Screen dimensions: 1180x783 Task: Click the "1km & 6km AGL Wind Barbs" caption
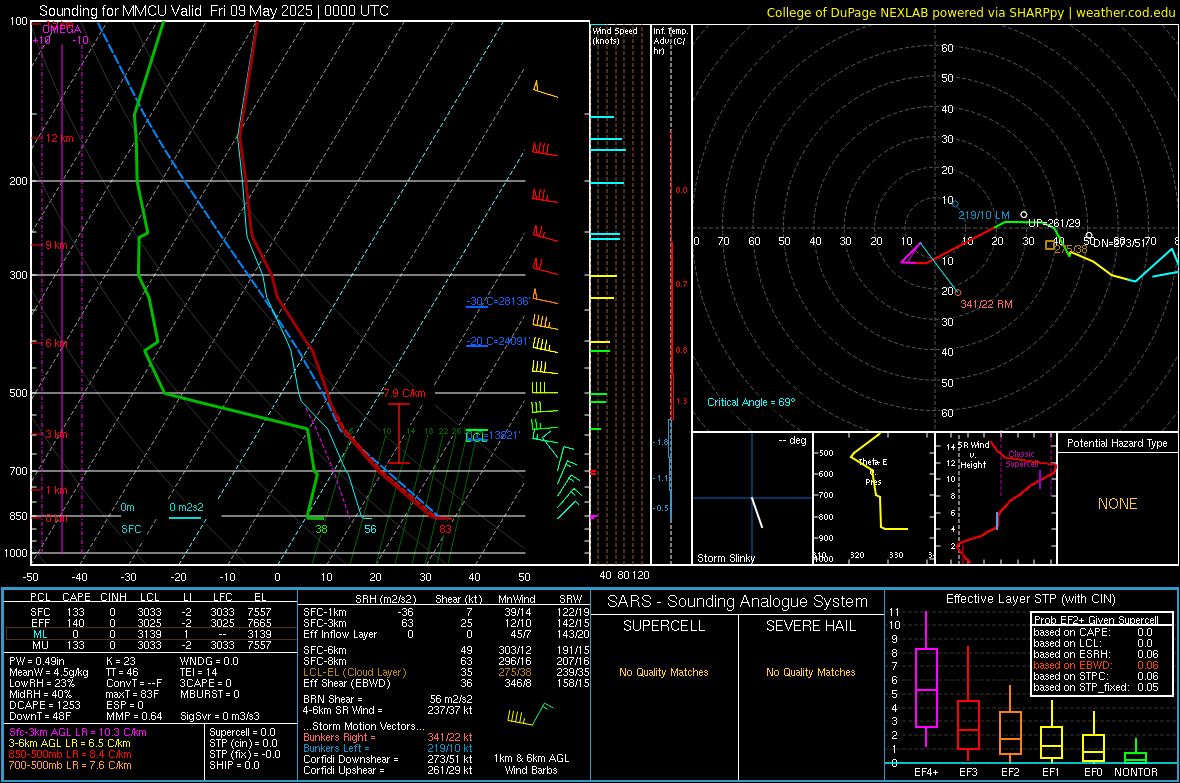coord(531,764)
